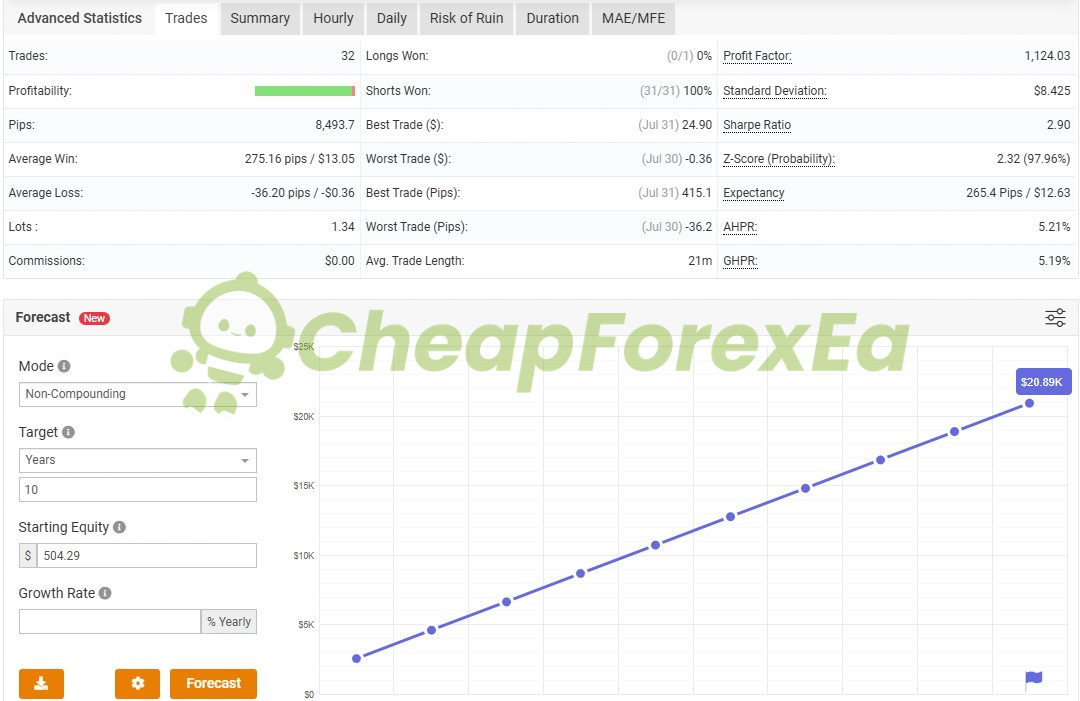Image resolution: width=1080 pixels, height=701 pixels.
Task: Click the Average Win value 275.16 pips / $13.05
Action: pos(300,159)
